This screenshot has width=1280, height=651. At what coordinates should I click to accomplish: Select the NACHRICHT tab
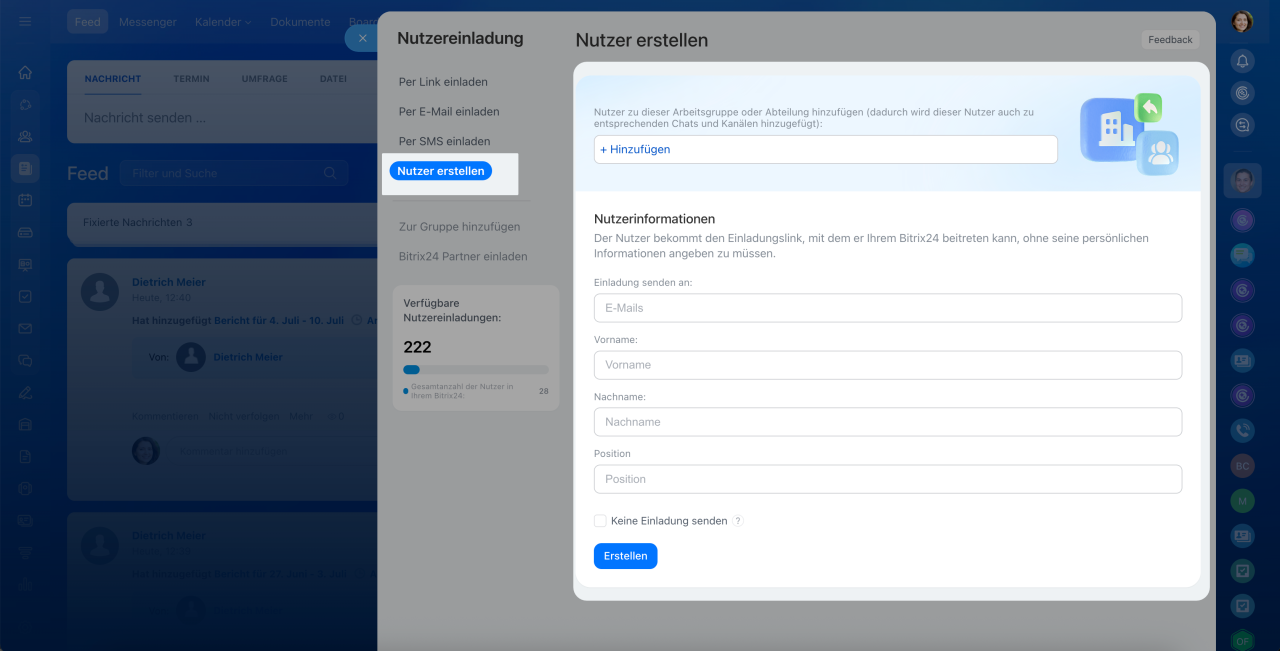113,79
